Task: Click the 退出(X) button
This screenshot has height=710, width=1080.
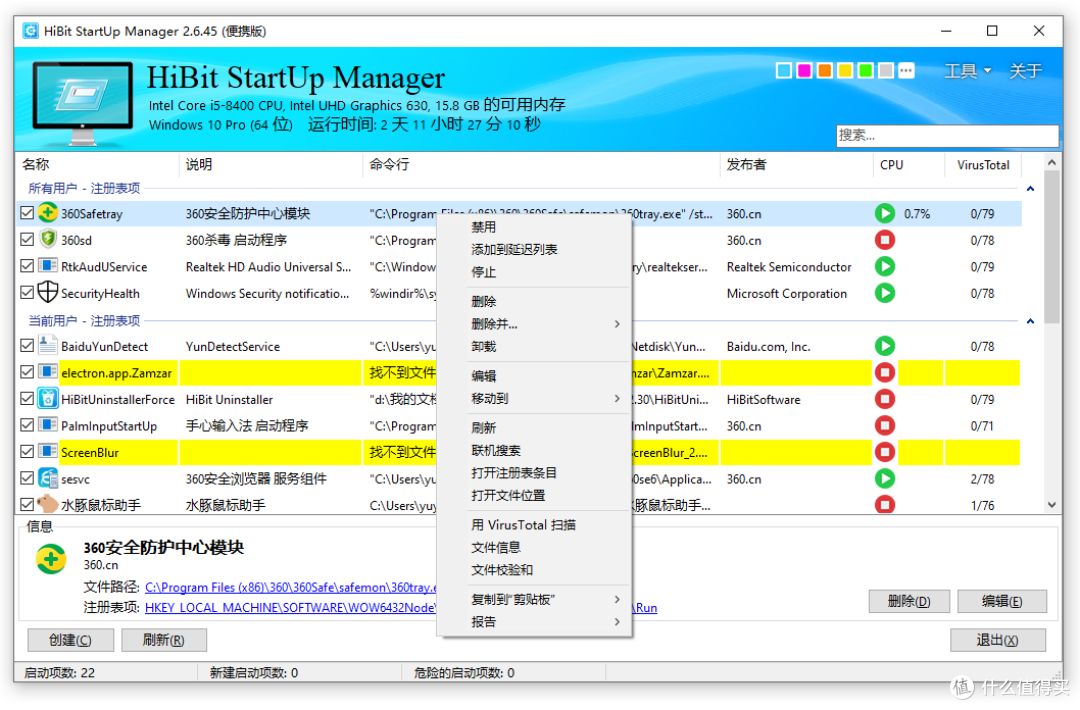Action: coord(998,640)
